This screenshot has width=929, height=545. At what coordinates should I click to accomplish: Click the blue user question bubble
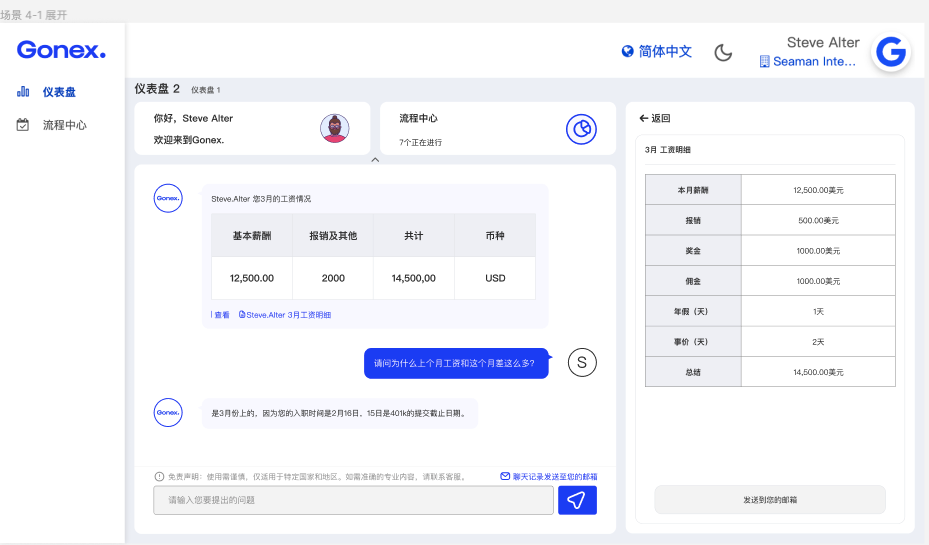click(x=456, y=363)
